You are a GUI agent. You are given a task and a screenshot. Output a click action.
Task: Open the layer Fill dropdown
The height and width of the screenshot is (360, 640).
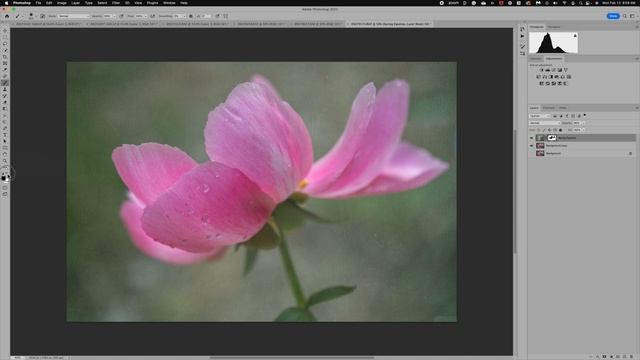click(583, 130)
